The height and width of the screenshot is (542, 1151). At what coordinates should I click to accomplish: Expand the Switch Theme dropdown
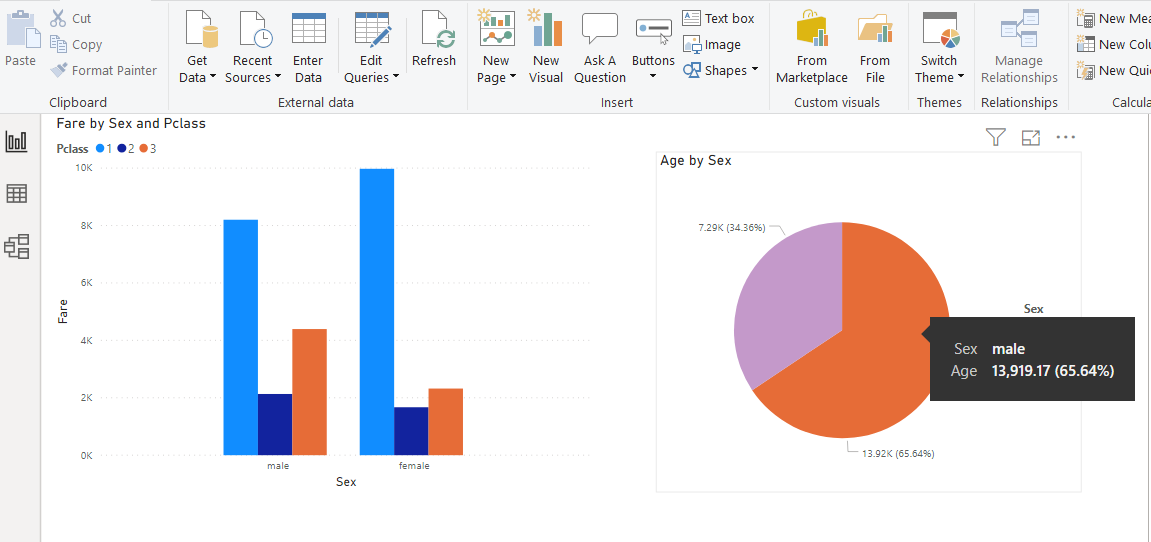click(x=940, y=77)
